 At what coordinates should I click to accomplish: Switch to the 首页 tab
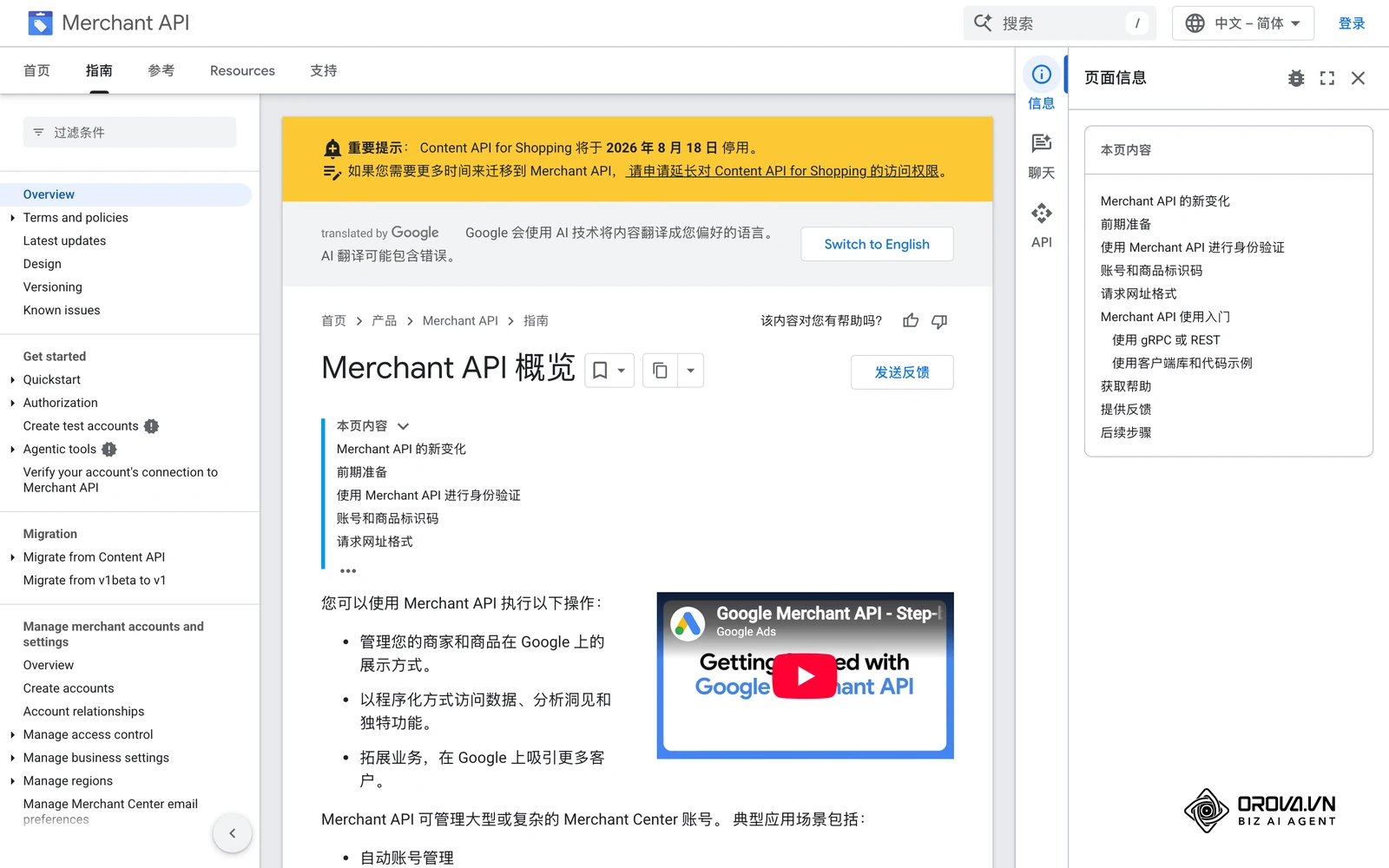point(36,70)
